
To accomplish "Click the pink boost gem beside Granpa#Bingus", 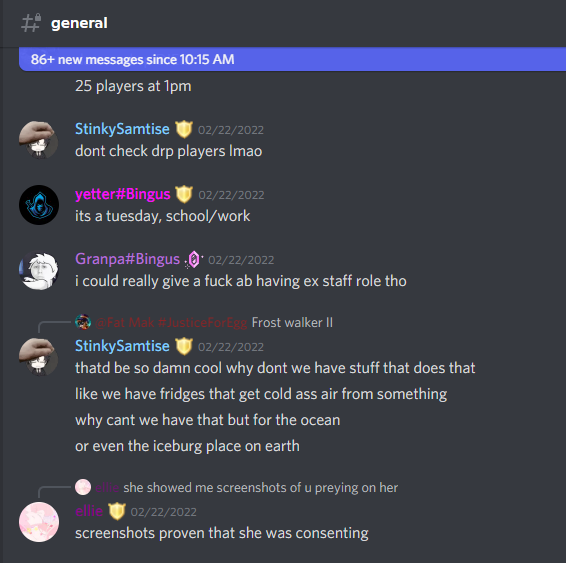I will (x=194, y=259).
